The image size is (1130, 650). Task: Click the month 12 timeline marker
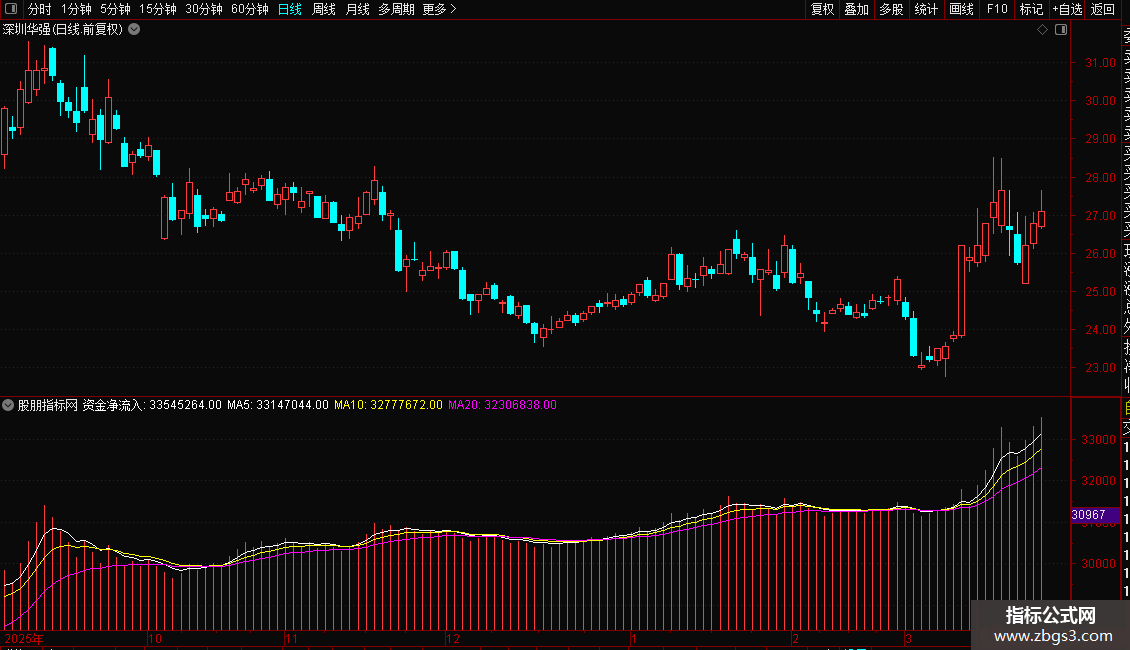coord(453,638)
